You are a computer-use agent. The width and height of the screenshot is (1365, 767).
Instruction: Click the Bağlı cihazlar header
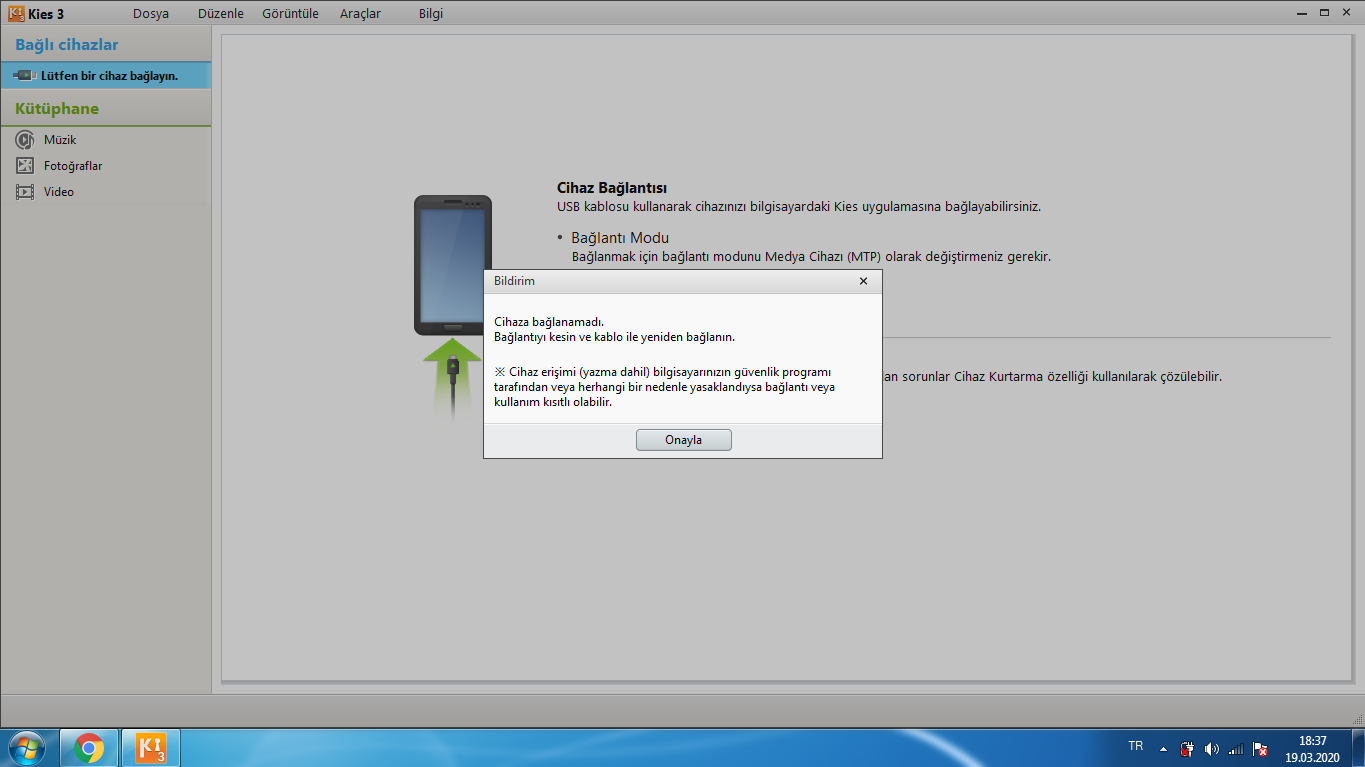click(x=67, y=45)
